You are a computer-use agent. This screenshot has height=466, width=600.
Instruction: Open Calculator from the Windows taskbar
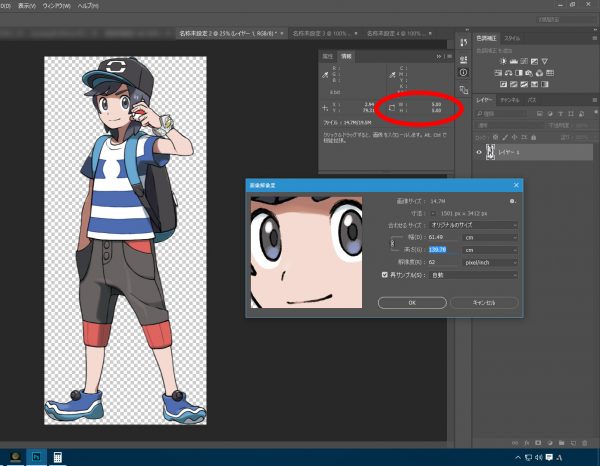[57, 457]
